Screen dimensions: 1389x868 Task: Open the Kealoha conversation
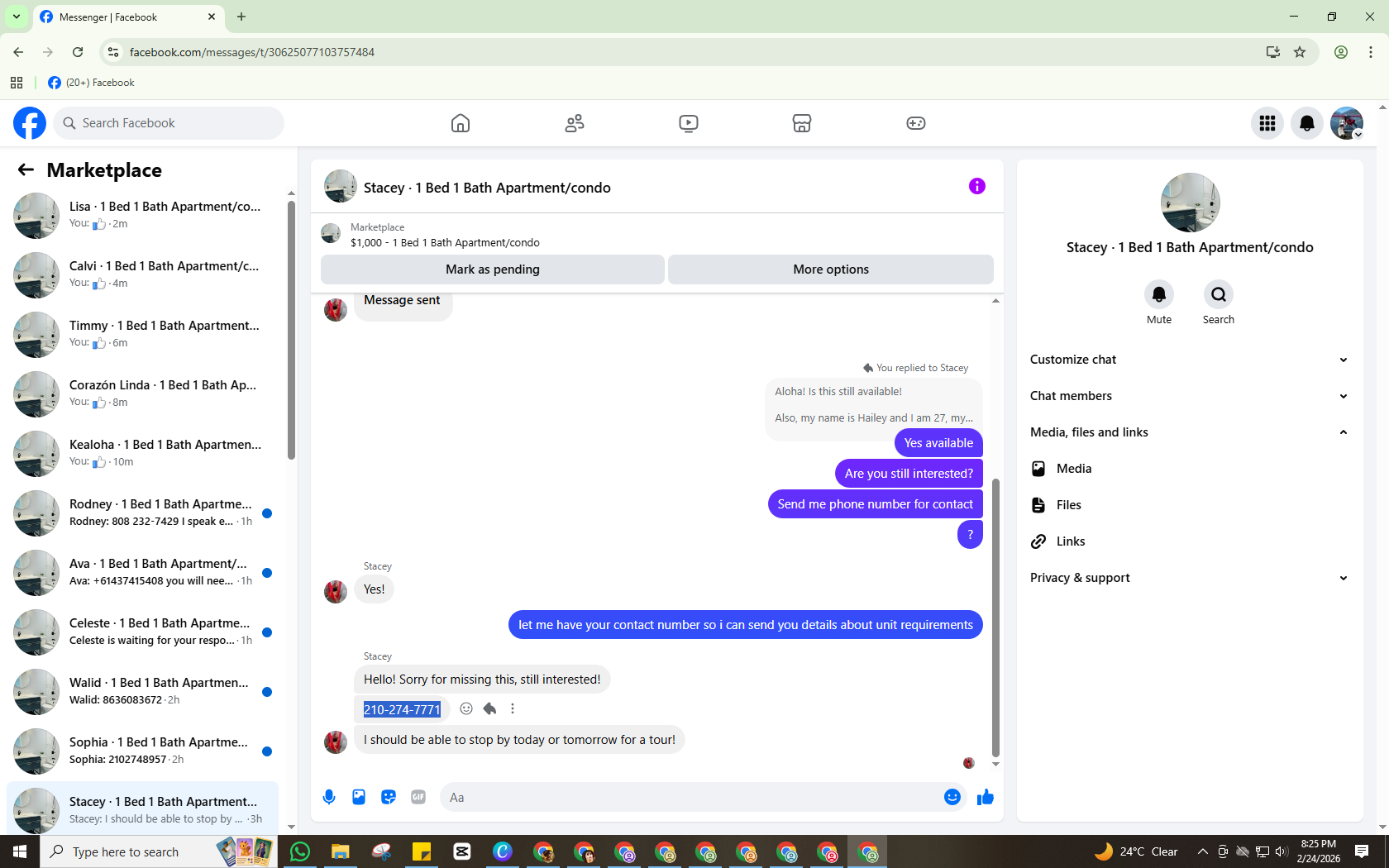click(x=143, y=453)
